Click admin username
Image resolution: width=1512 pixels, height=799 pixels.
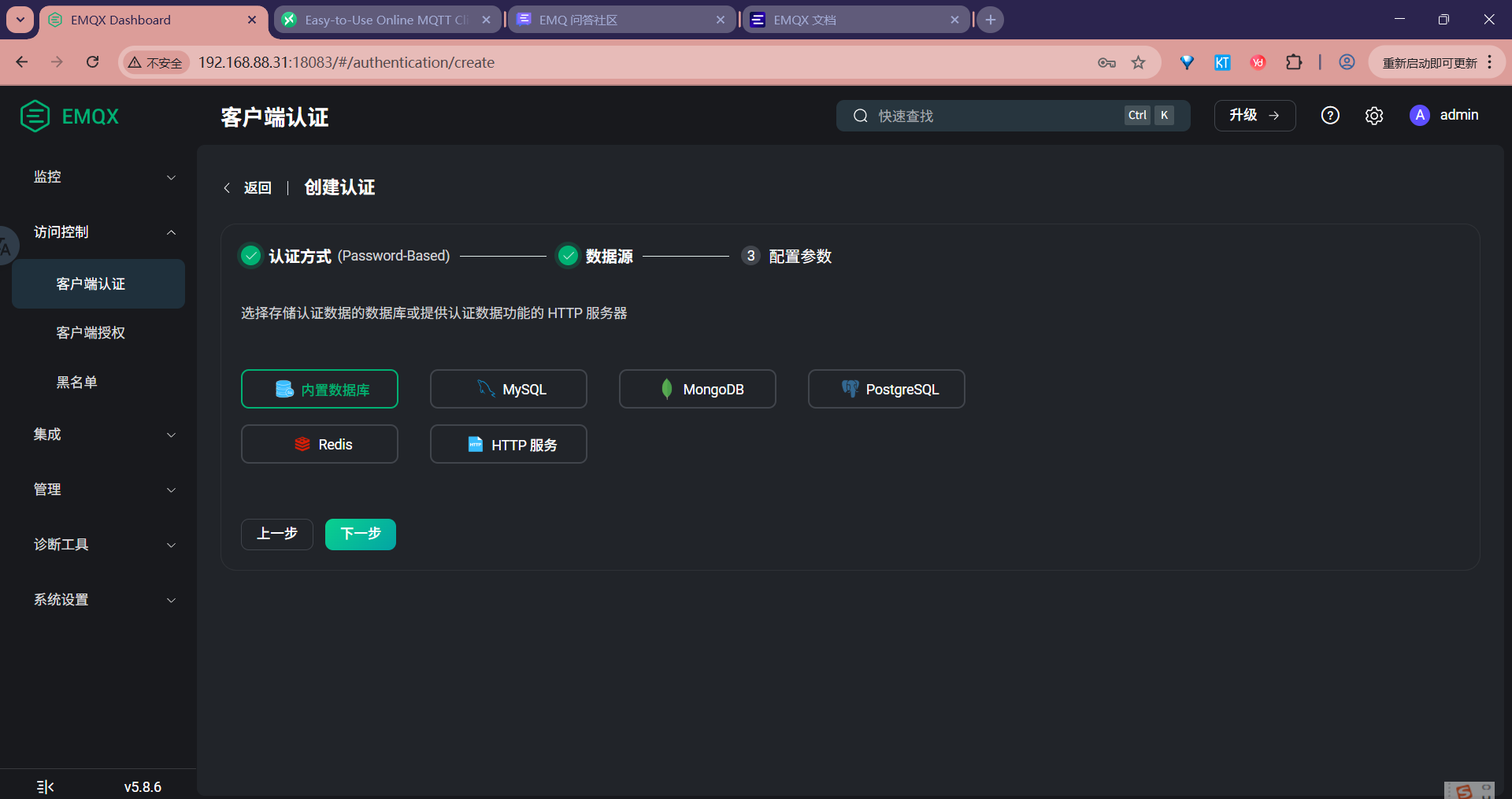tap(1459, 115)
